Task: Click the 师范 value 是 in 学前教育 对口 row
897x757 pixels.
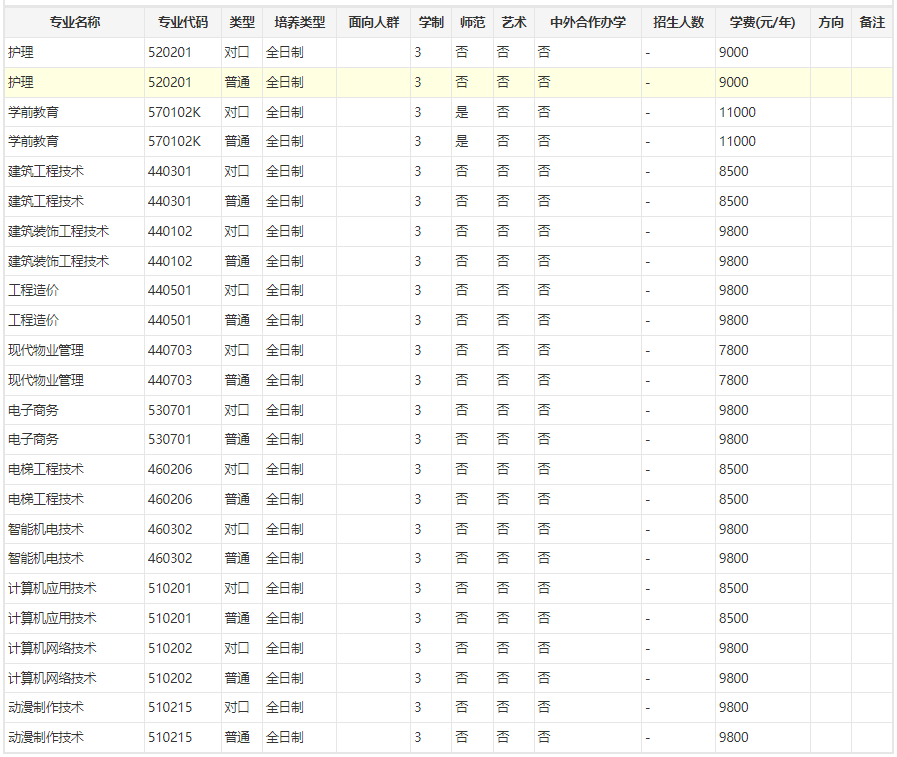Action: (x=461, y=112)
